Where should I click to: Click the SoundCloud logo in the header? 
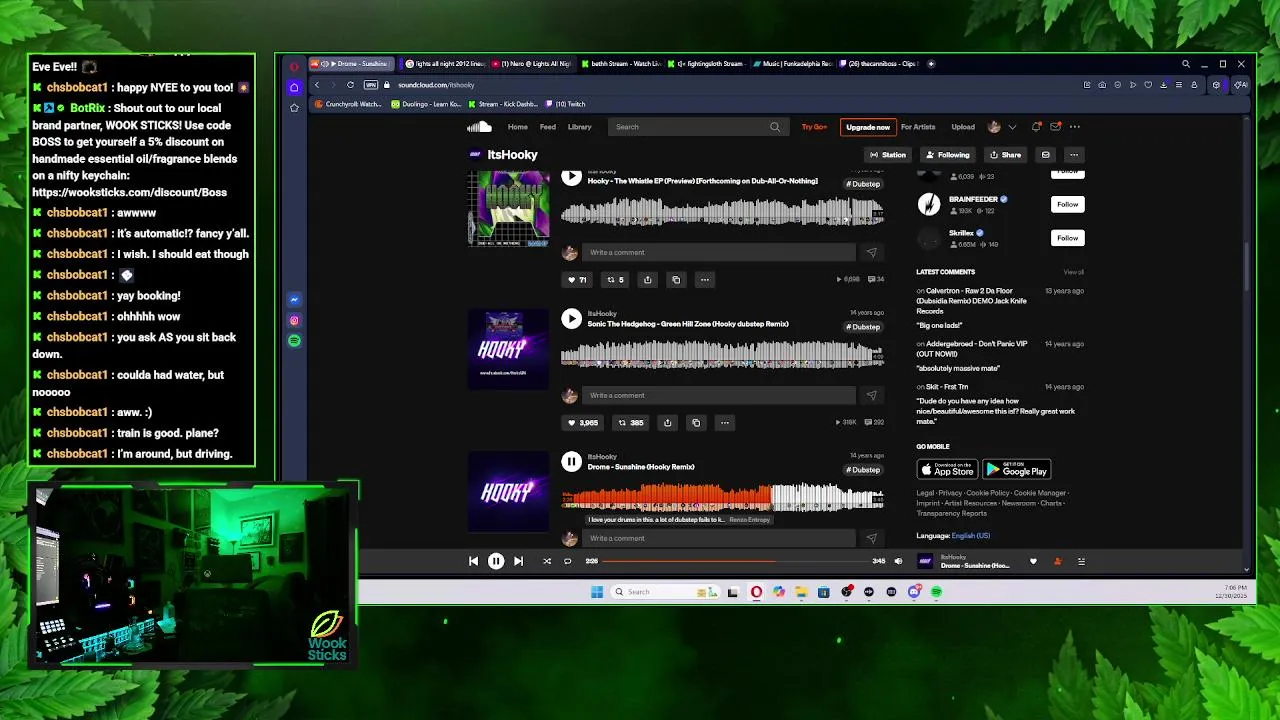pyautogui.click(x=480, y=127)
